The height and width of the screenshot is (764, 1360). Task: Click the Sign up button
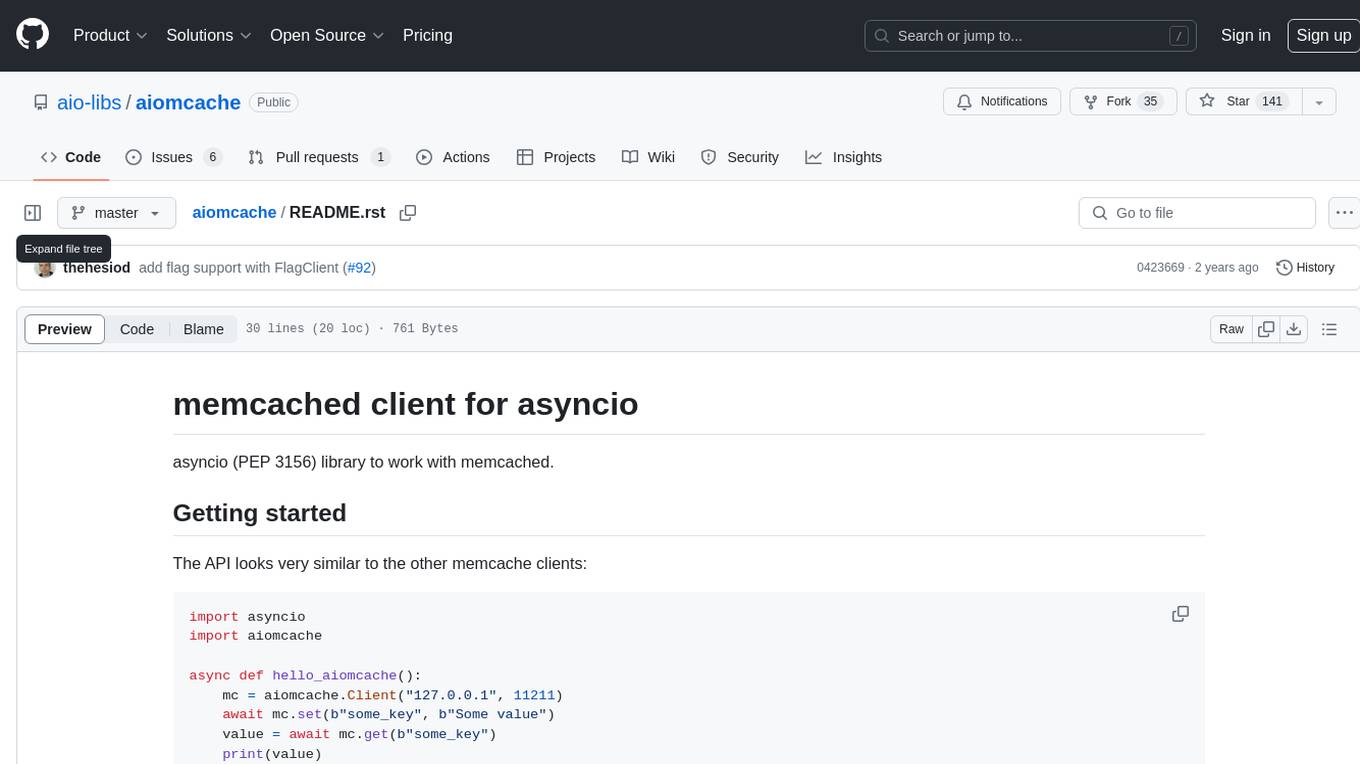coord(1323,35)
